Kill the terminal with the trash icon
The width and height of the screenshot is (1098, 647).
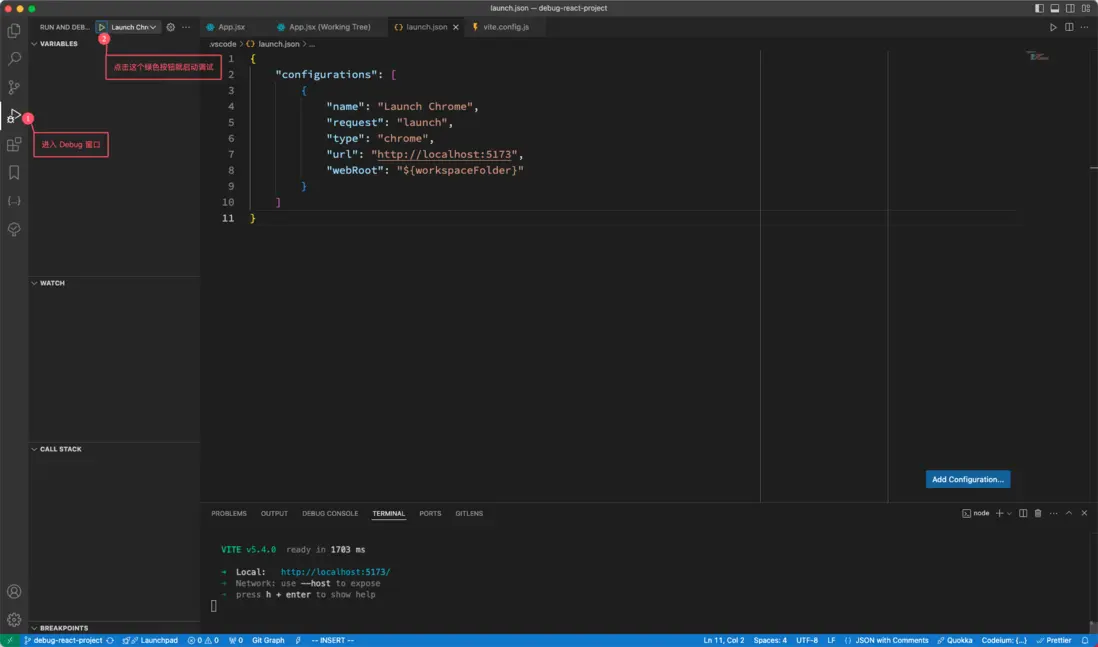pyautogui.click(x=1038, y=513)
